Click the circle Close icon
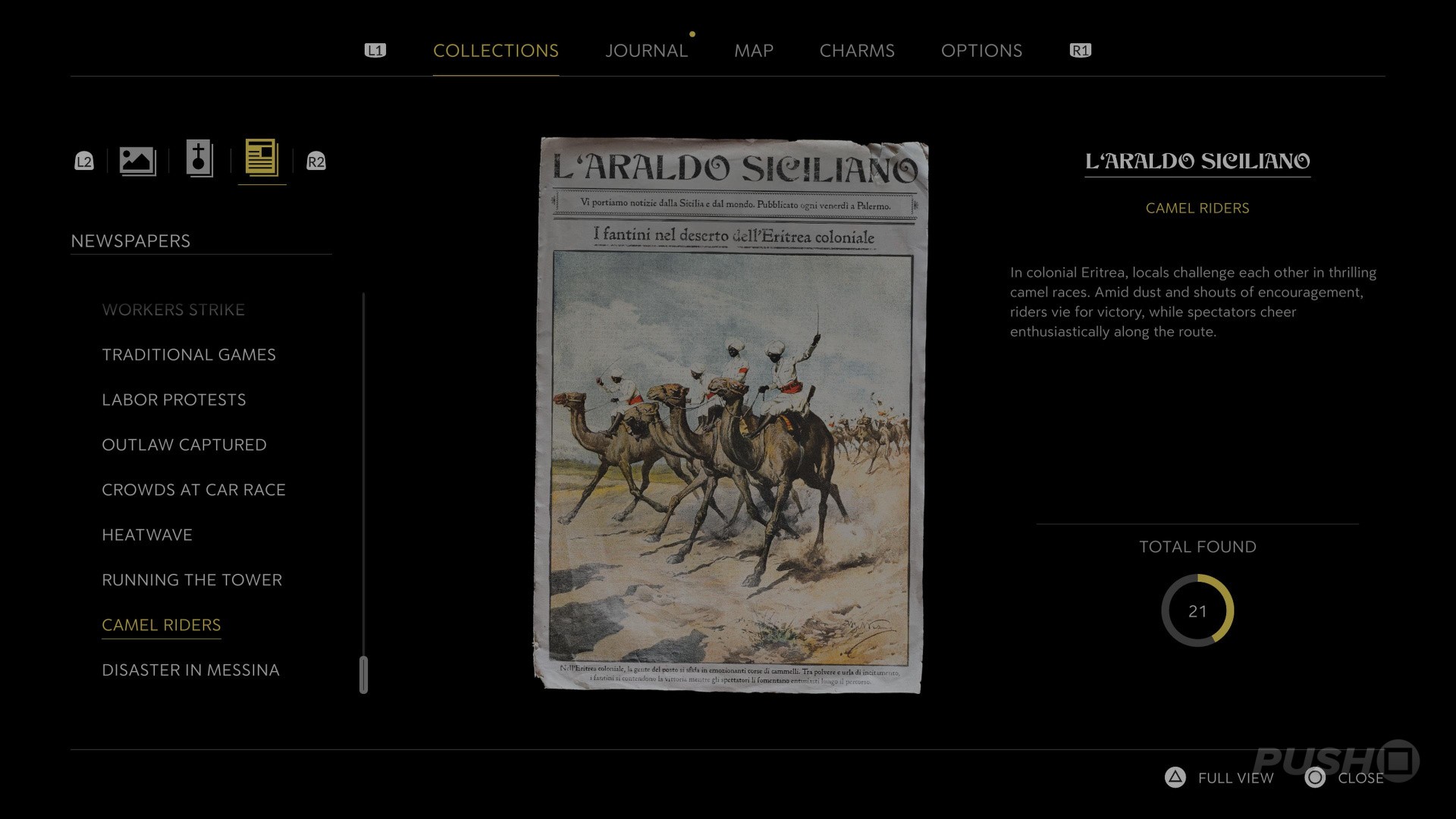 pos(1315,777)
